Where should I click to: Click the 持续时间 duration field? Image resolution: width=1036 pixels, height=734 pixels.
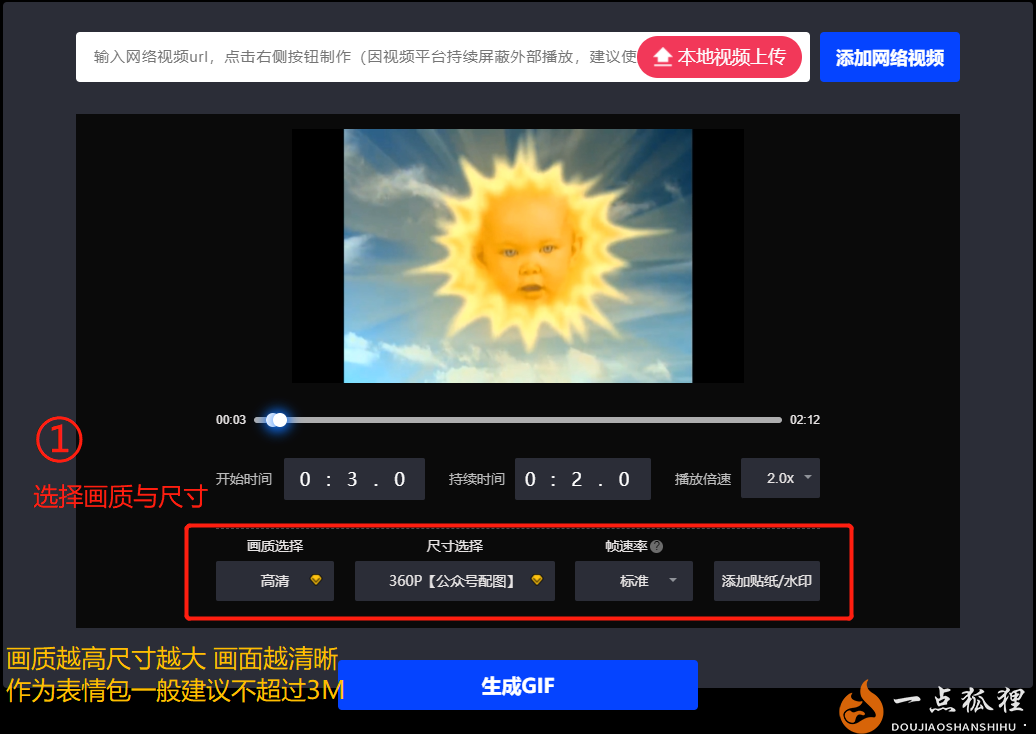click(583, 479)
